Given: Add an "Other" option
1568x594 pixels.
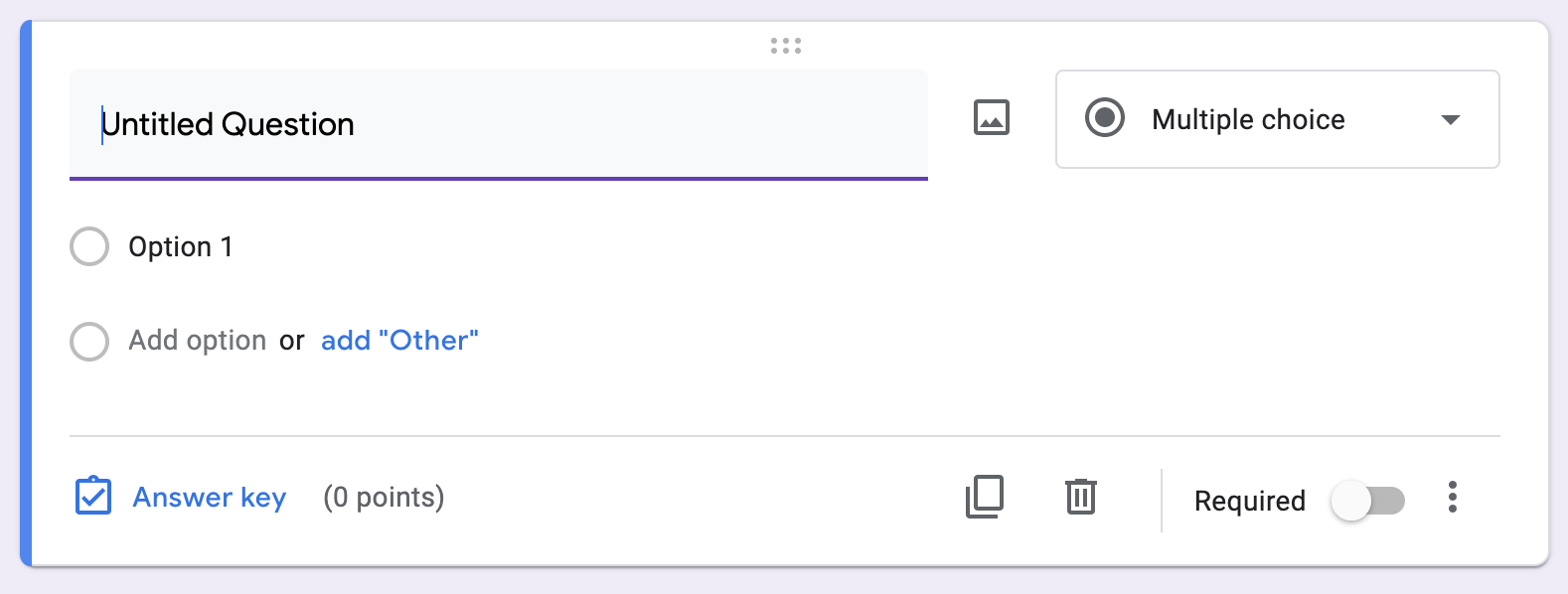Looking at the screenshot, I should click(398, 340).
